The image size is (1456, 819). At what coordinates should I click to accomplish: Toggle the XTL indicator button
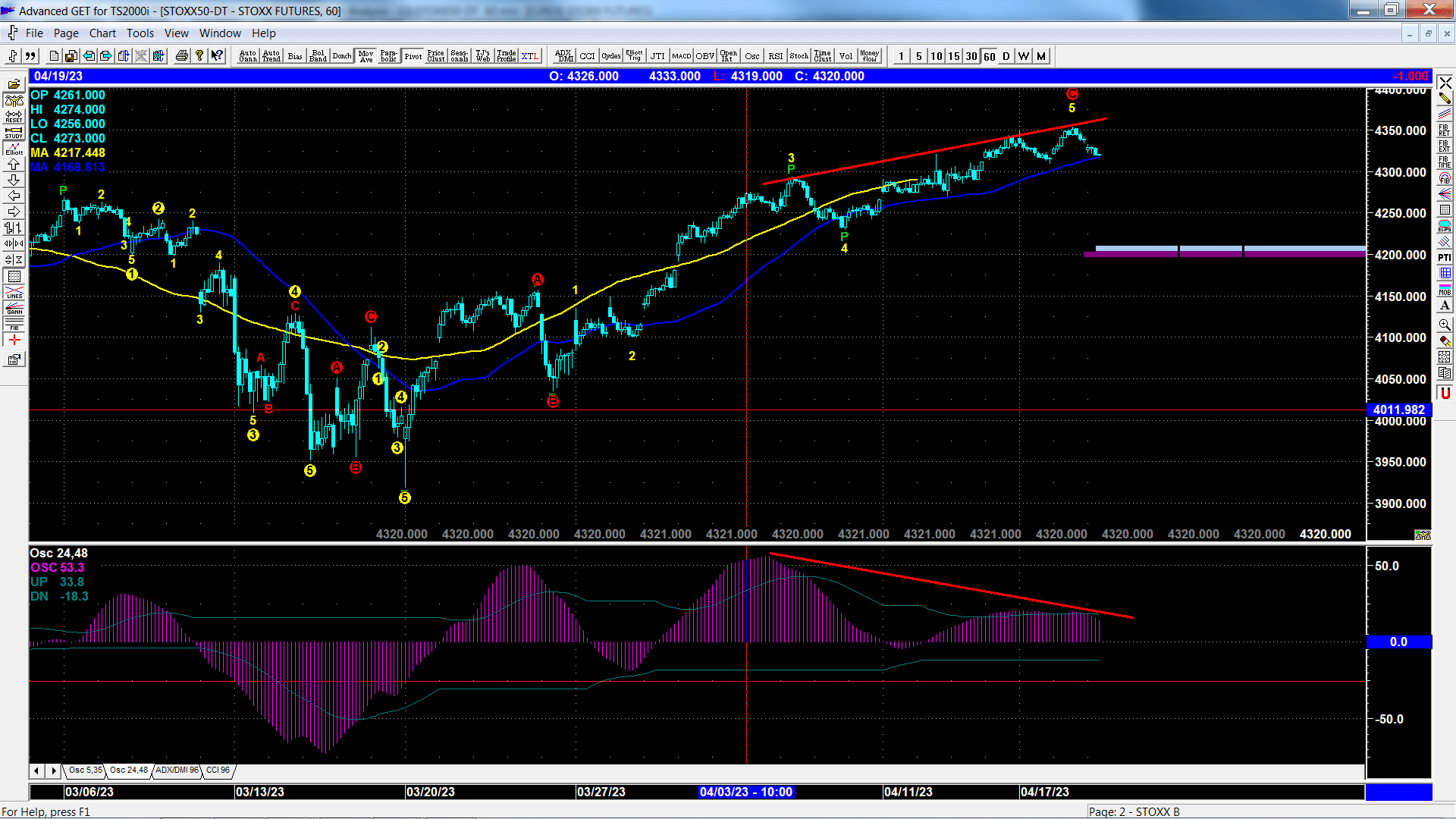[530, 56]
